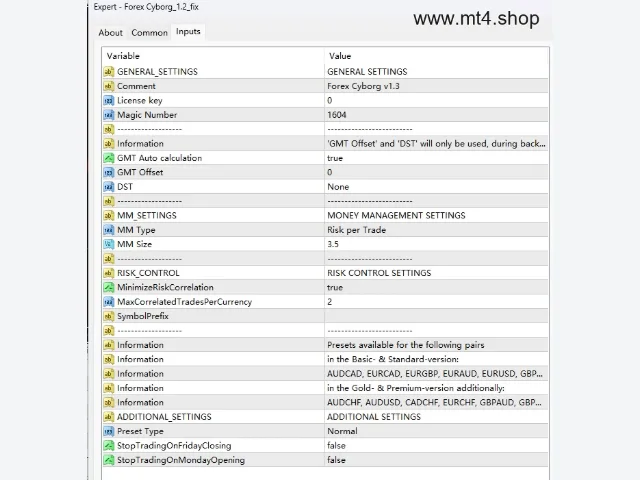Screen dimensions: 640x480
Task: Click the bool icon beside StopTradingOnMondayOpening
Action: tap(109, 460)
